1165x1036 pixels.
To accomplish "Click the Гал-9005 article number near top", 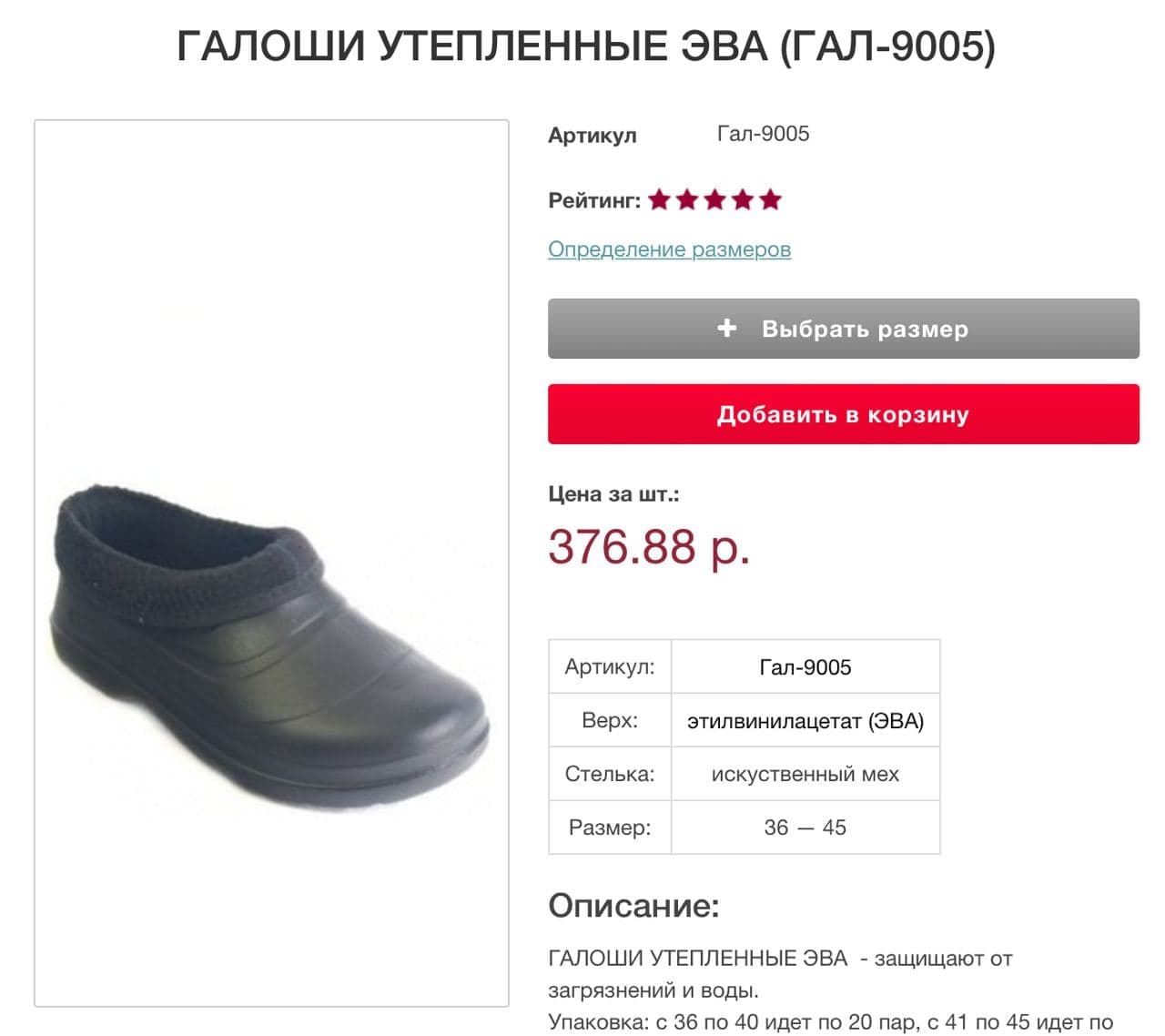I will (x=763, y=134).
